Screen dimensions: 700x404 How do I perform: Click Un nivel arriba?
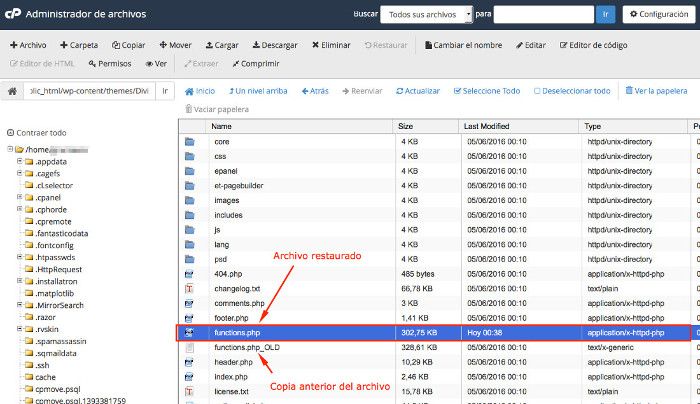click(258, 91)
